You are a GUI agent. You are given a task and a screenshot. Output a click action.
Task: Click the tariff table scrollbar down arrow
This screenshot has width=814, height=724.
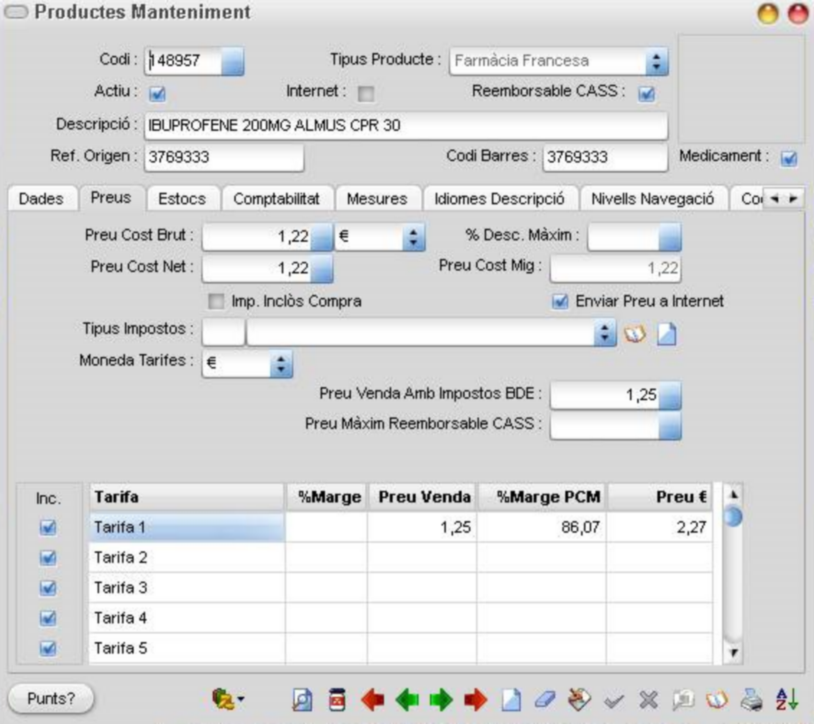[734, 653]
